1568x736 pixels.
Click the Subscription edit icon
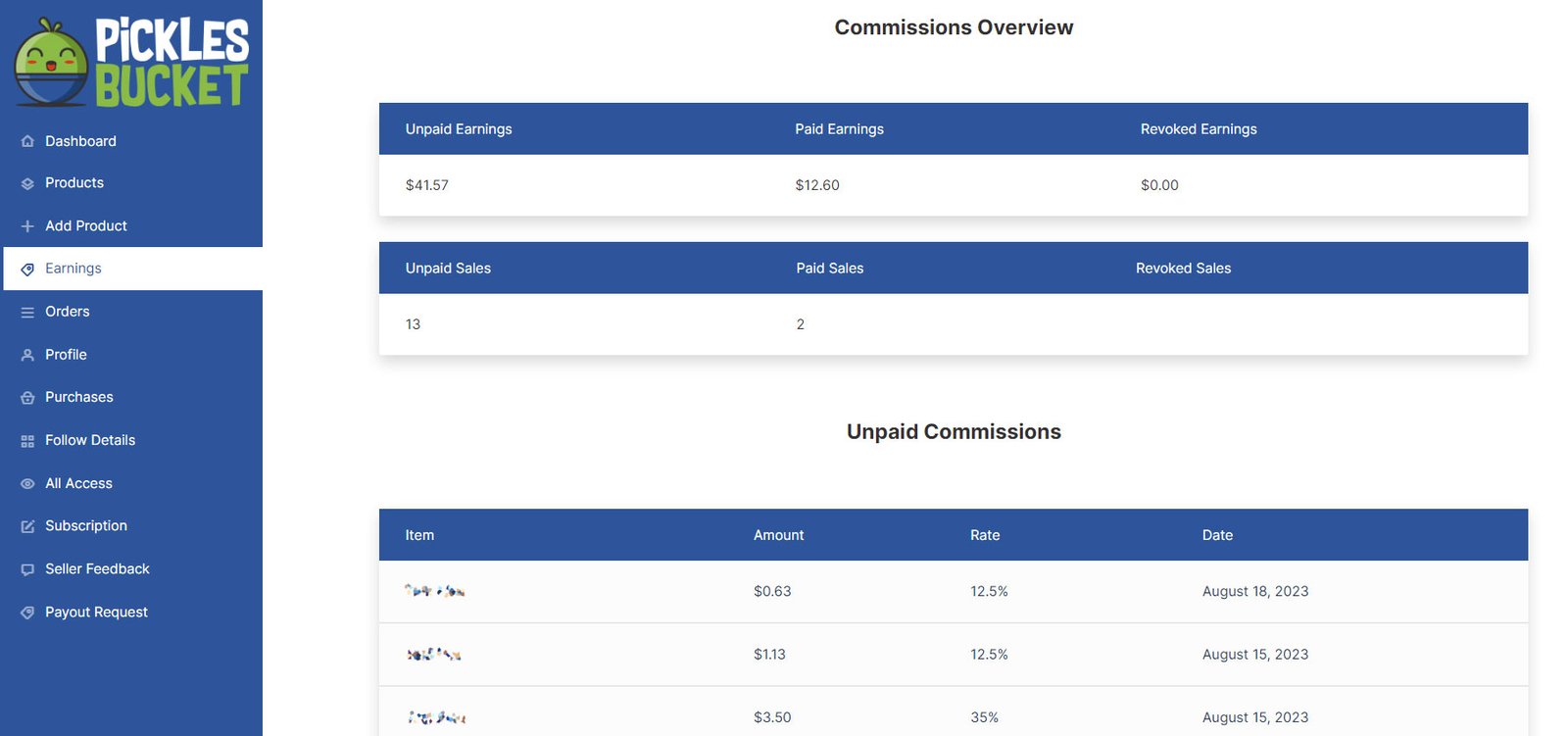[x=27, y=526]
